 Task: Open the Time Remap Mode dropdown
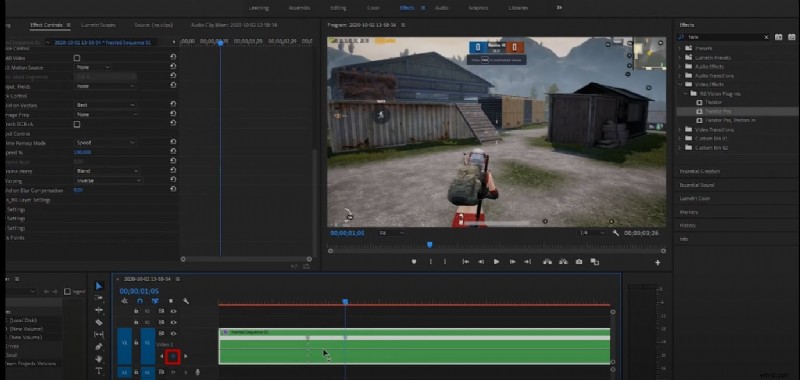coord(106,143)
